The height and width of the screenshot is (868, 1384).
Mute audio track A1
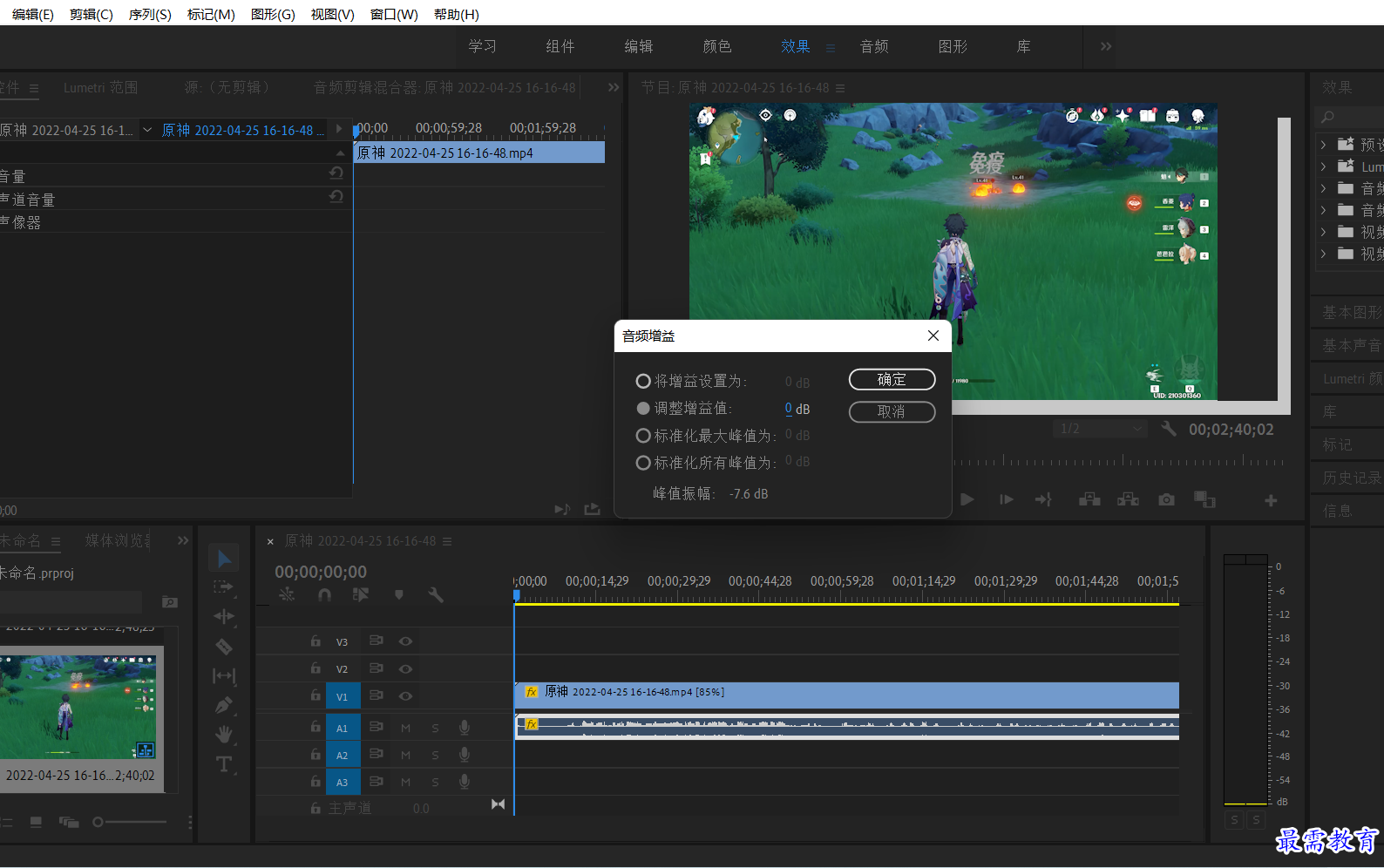405,728
